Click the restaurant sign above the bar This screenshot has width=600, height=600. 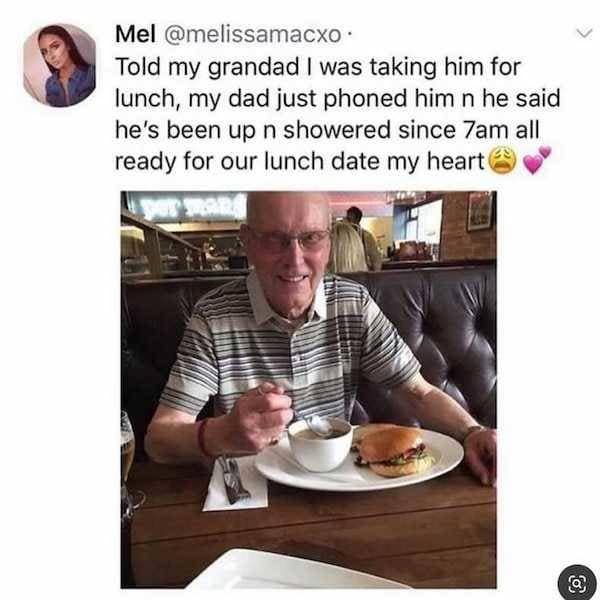pyautogui.click(x=186, y=206)
